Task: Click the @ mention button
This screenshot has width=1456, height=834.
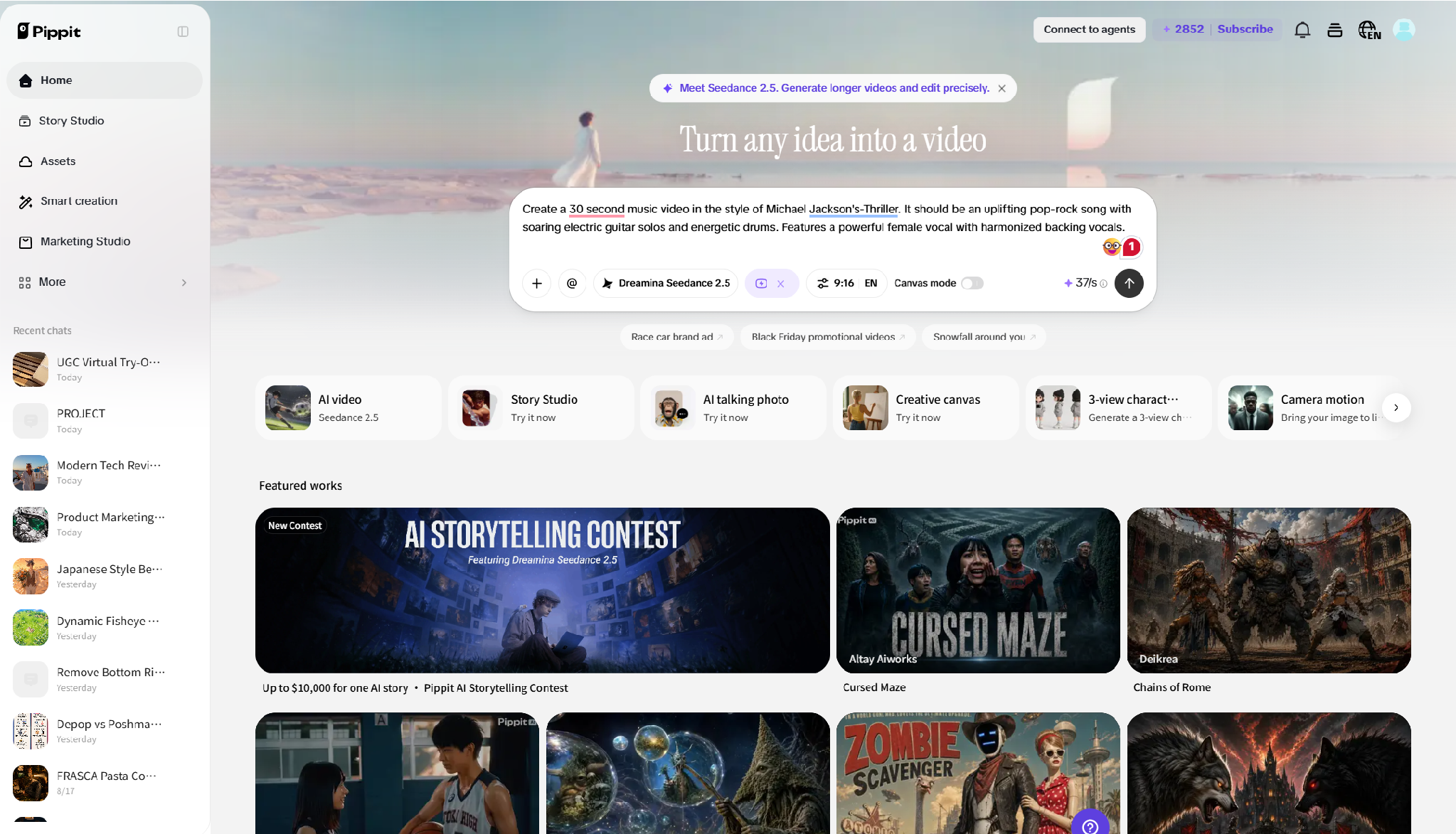Action: (x=572, y=283)
